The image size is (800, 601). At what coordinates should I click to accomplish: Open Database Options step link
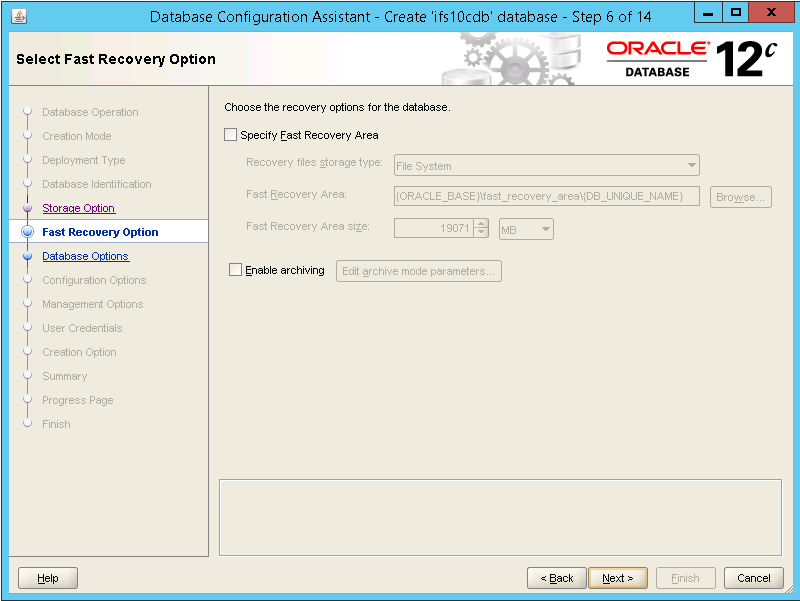(x=85, y=256)
